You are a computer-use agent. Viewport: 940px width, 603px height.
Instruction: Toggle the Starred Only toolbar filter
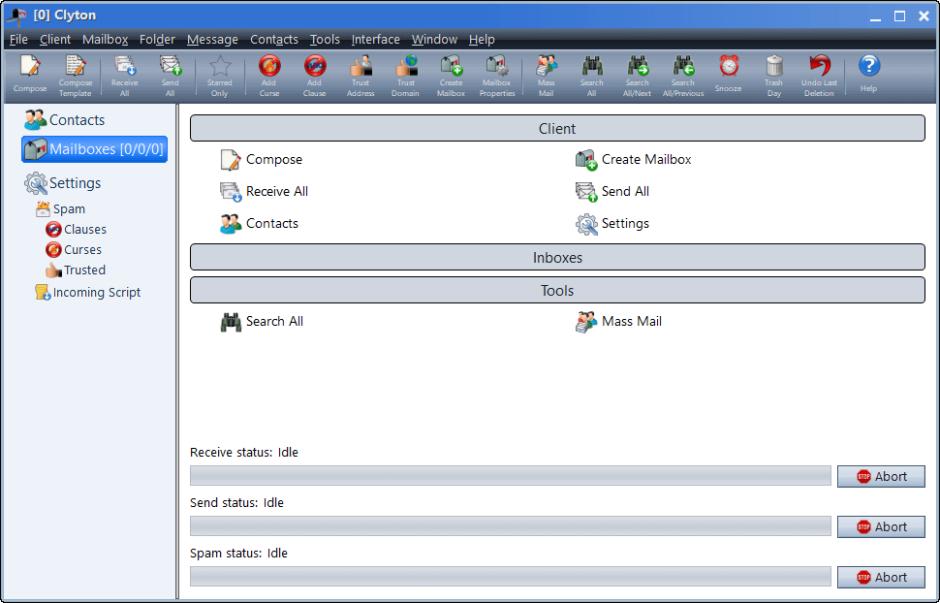coord(219,76)
